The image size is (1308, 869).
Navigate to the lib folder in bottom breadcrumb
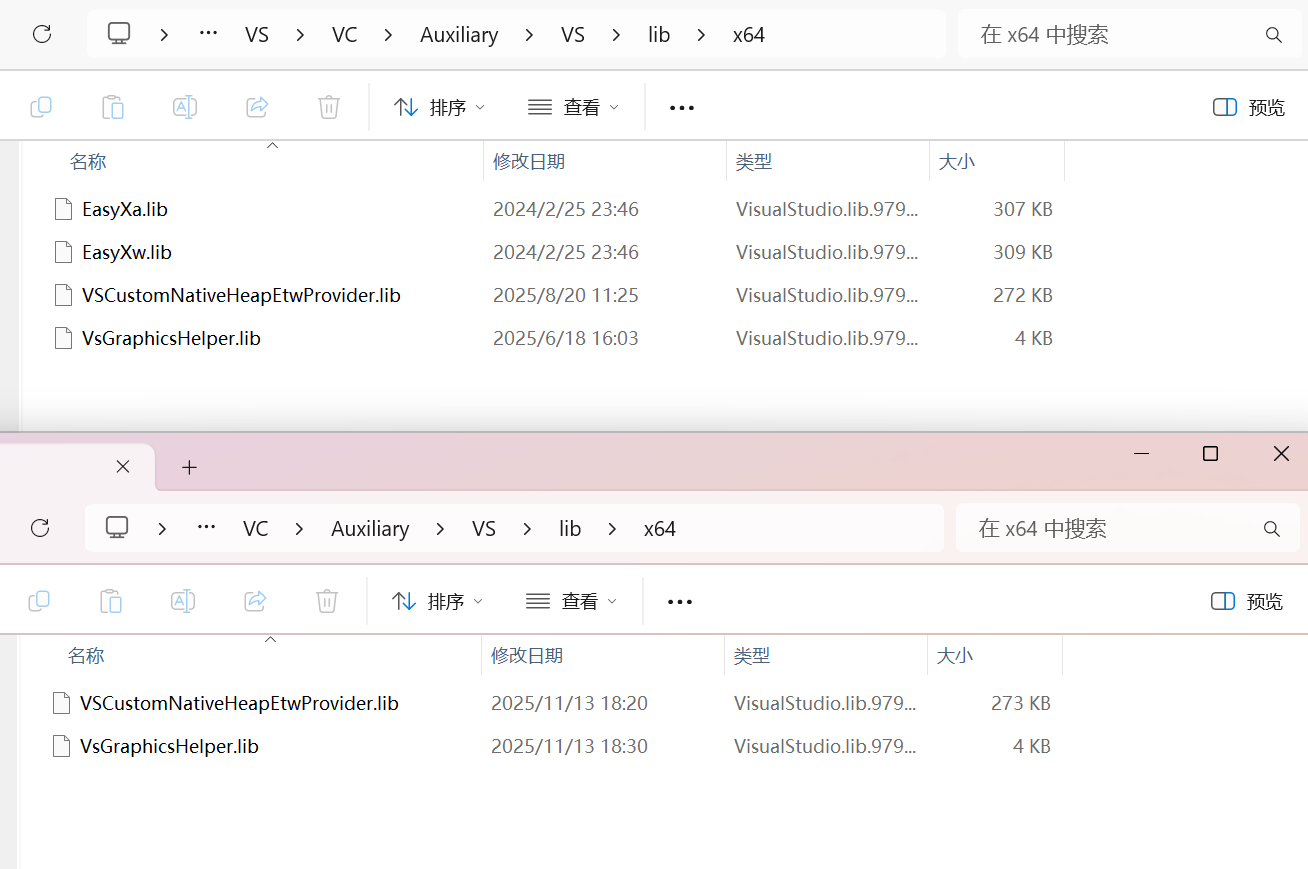(x=570, y=528)
